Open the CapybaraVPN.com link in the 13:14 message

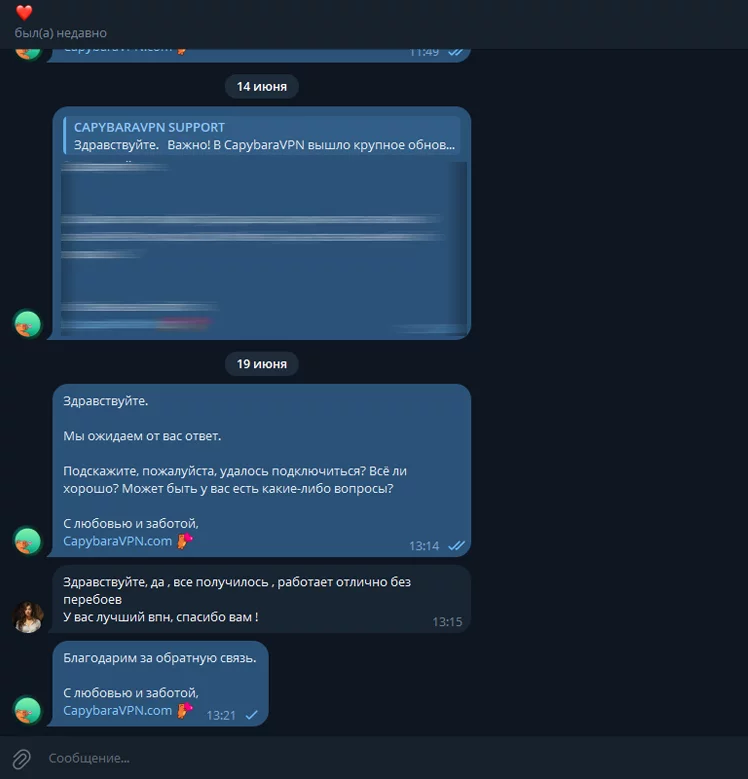(117, 541)
